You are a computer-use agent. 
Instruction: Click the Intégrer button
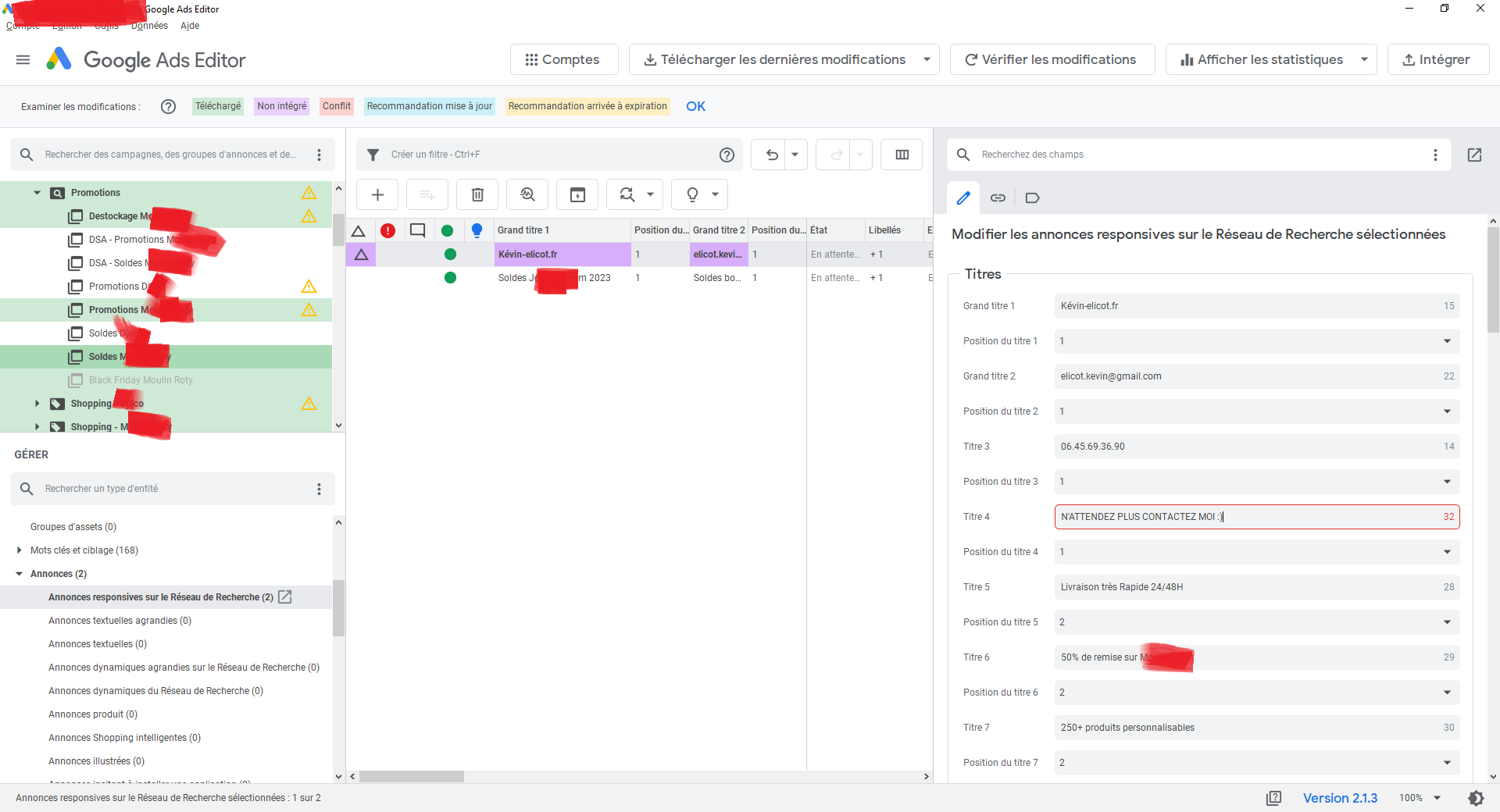click(1438, 59)
